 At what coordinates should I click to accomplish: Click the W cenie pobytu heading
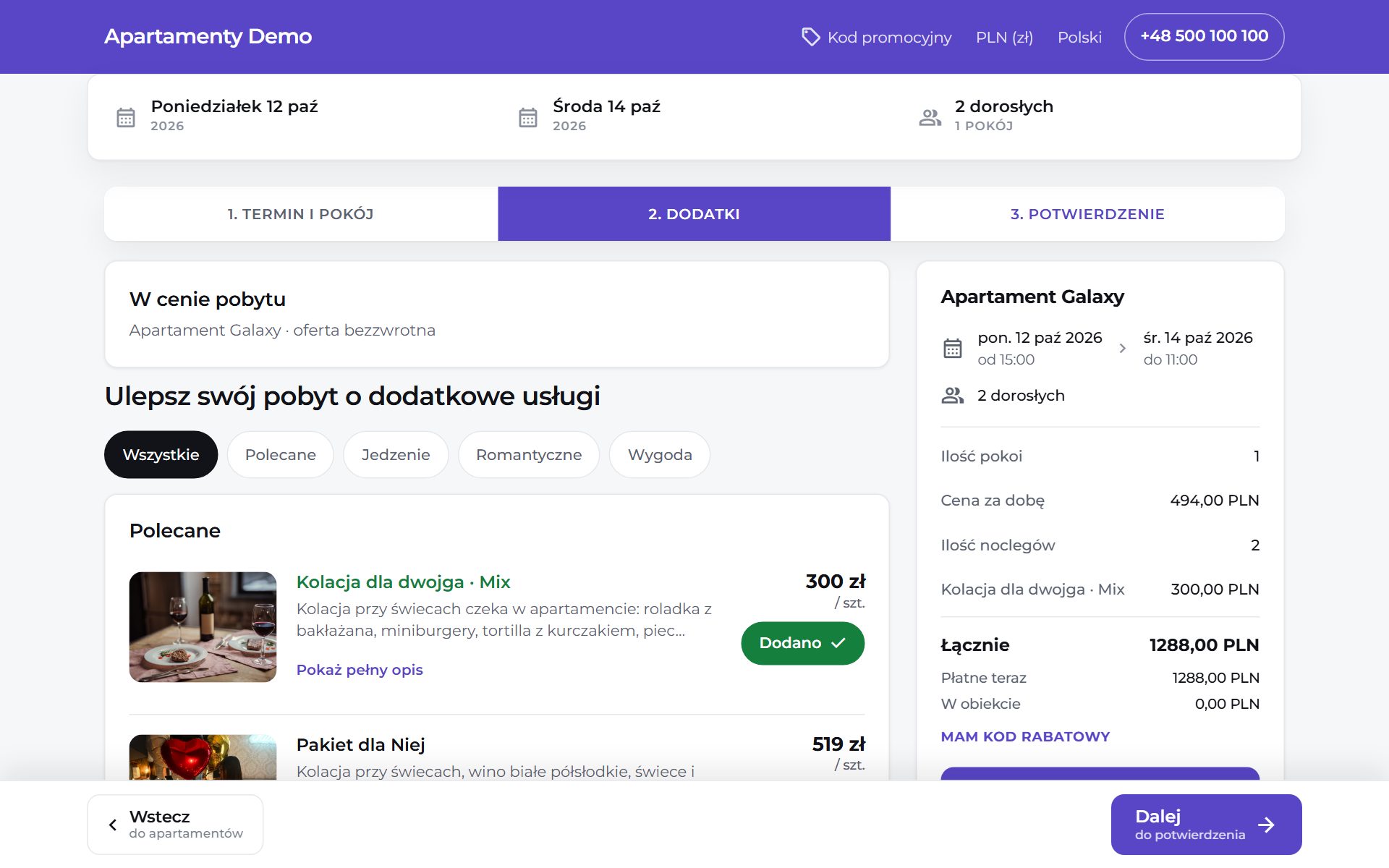tap(208, 299)
